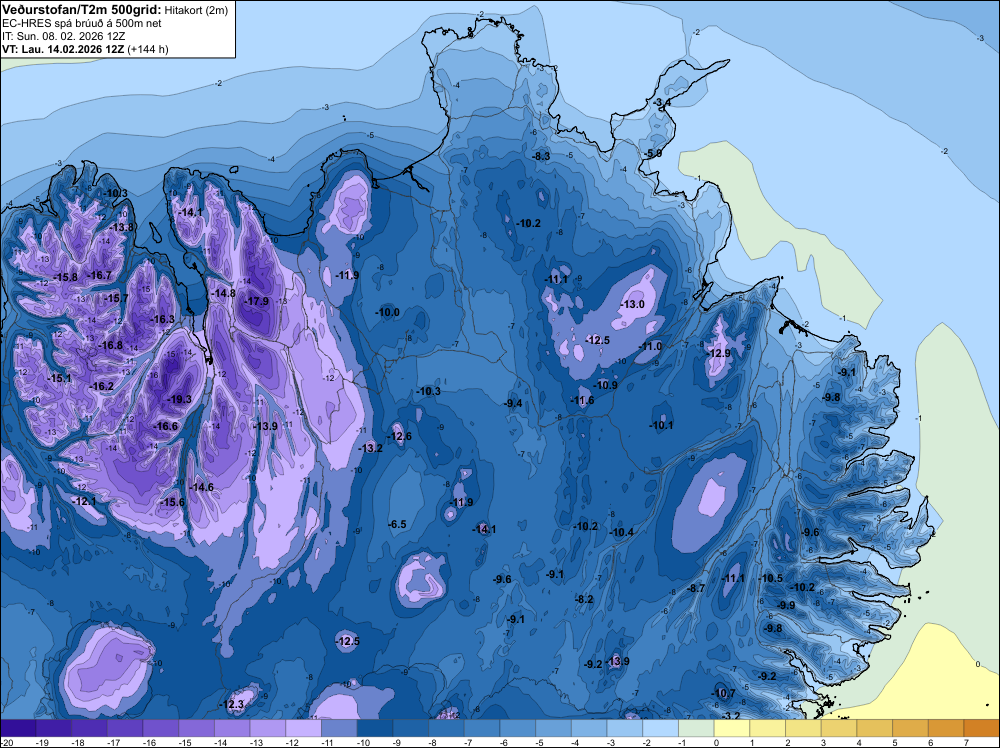
Task: Click the valid time "VT: Lau. 14.02.2026 12Z"
Action: point(63,49)
